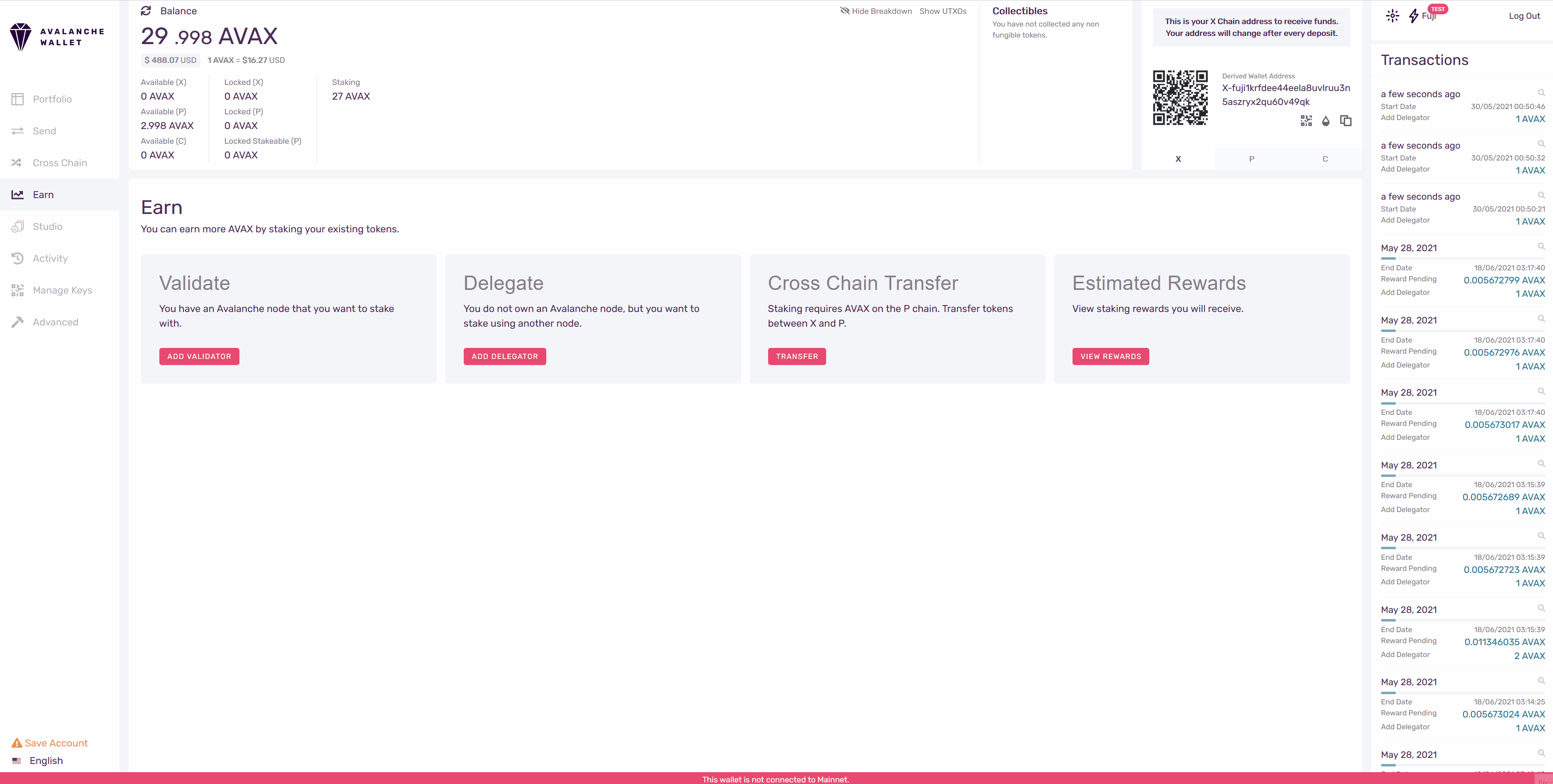
Task: Click the Advanced hammer icon
Action: point(18,322)
